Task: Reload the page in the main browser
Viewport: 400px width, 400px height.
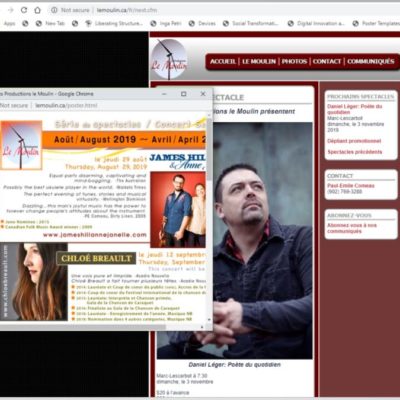Action: [x=24, y=10]
